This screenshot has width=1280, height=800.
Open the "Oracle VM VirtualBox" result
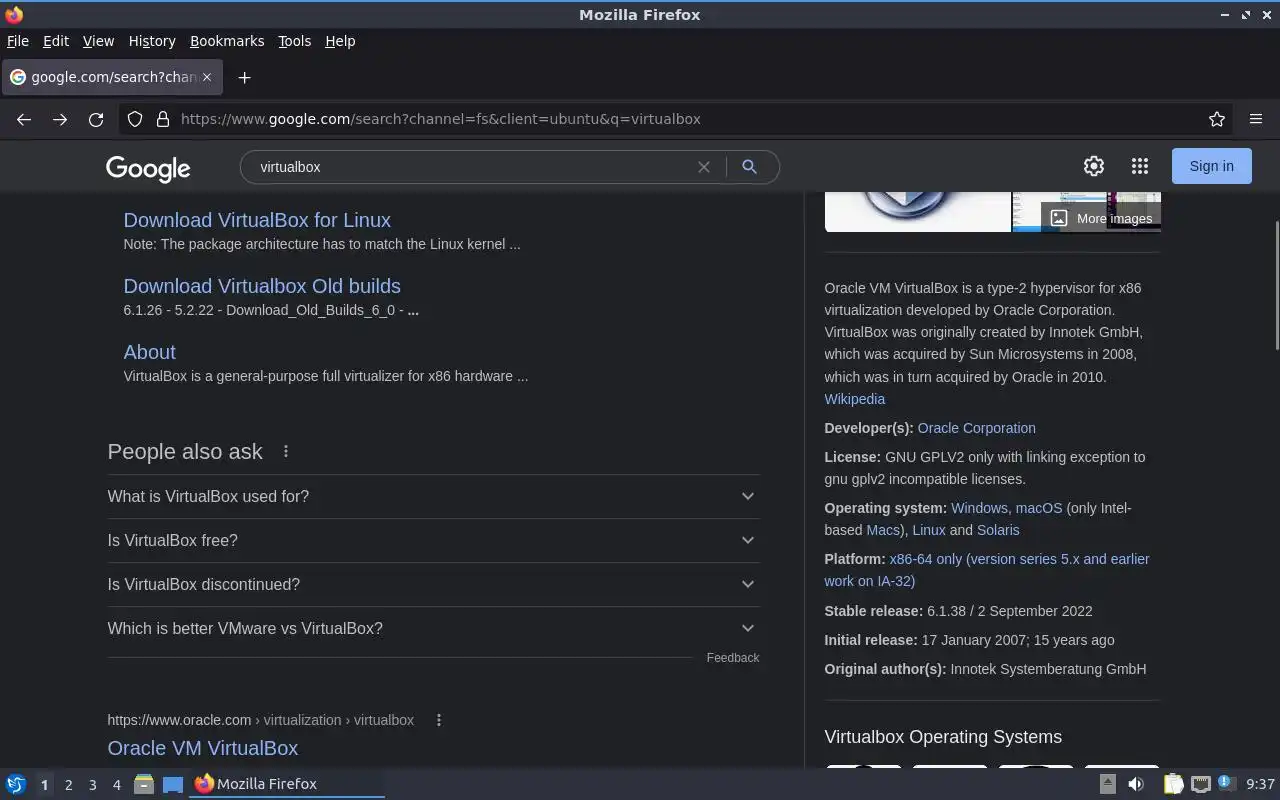(x=203, y=748)
